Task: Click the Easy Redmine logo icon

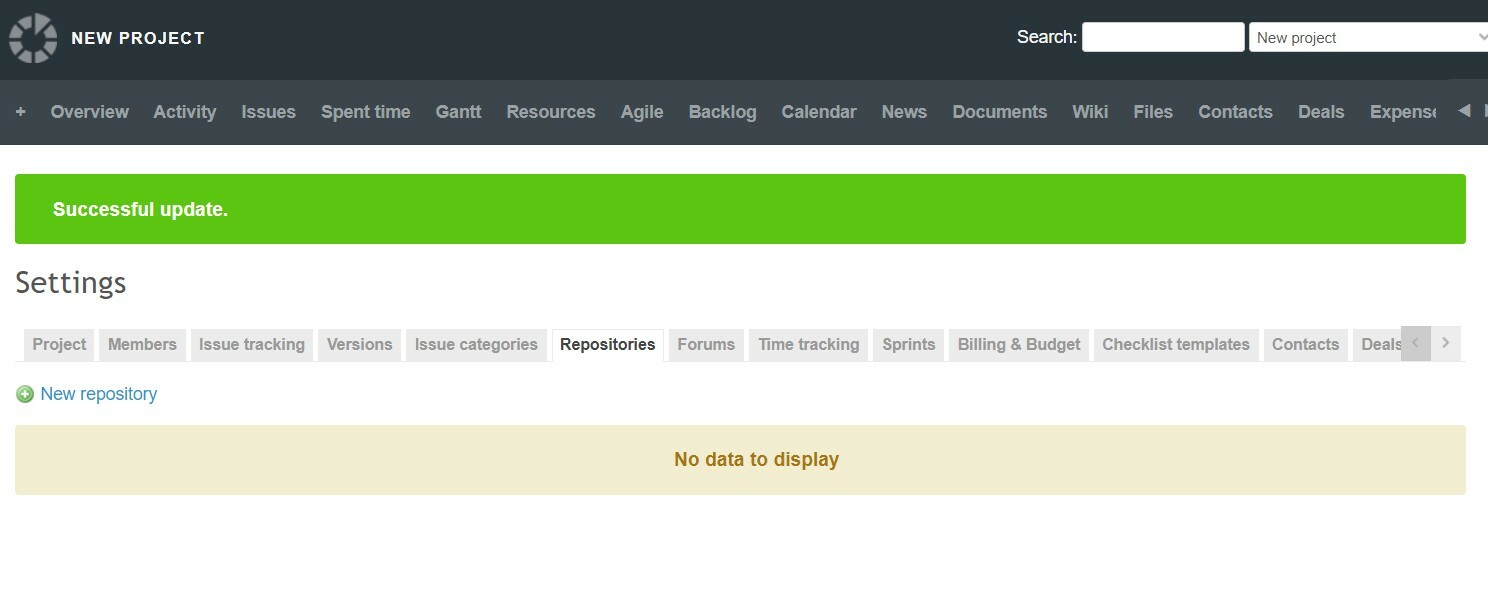Action: pos(31,37)
